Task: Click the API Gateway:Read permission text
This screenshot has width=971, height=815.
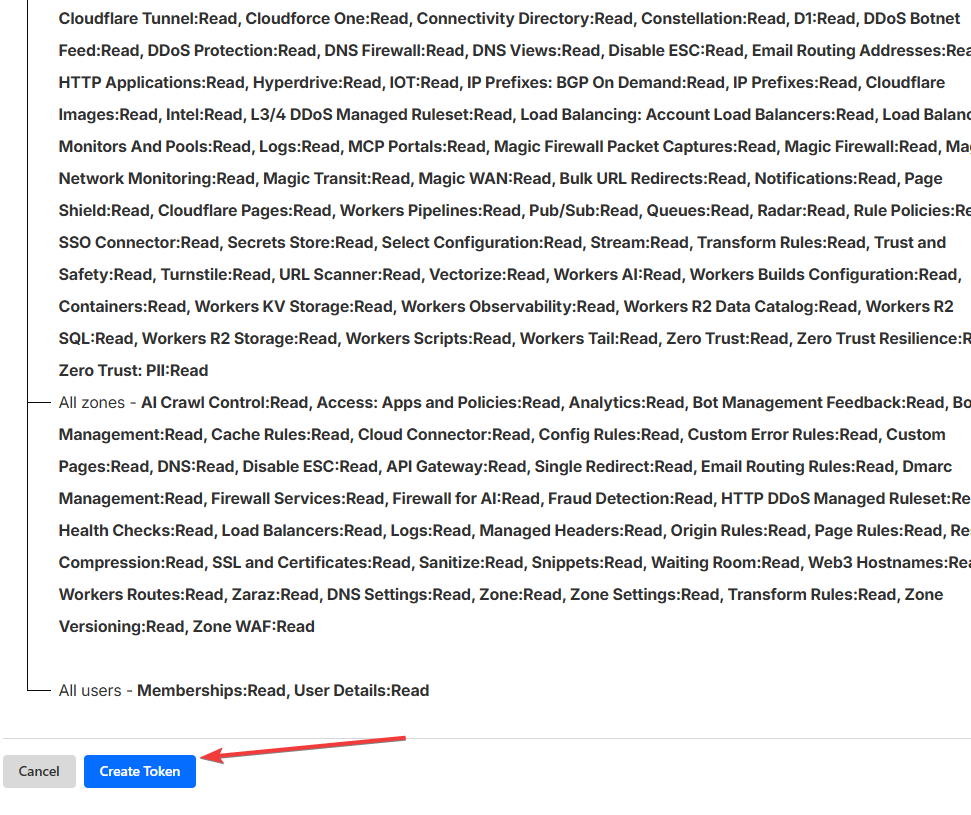Action: [457, 466]
